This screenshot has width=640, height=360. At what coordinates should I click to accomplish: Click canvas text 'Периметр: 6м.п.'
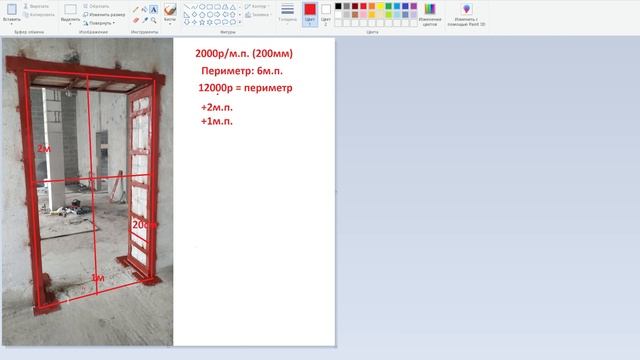click(x=242, y=71)
